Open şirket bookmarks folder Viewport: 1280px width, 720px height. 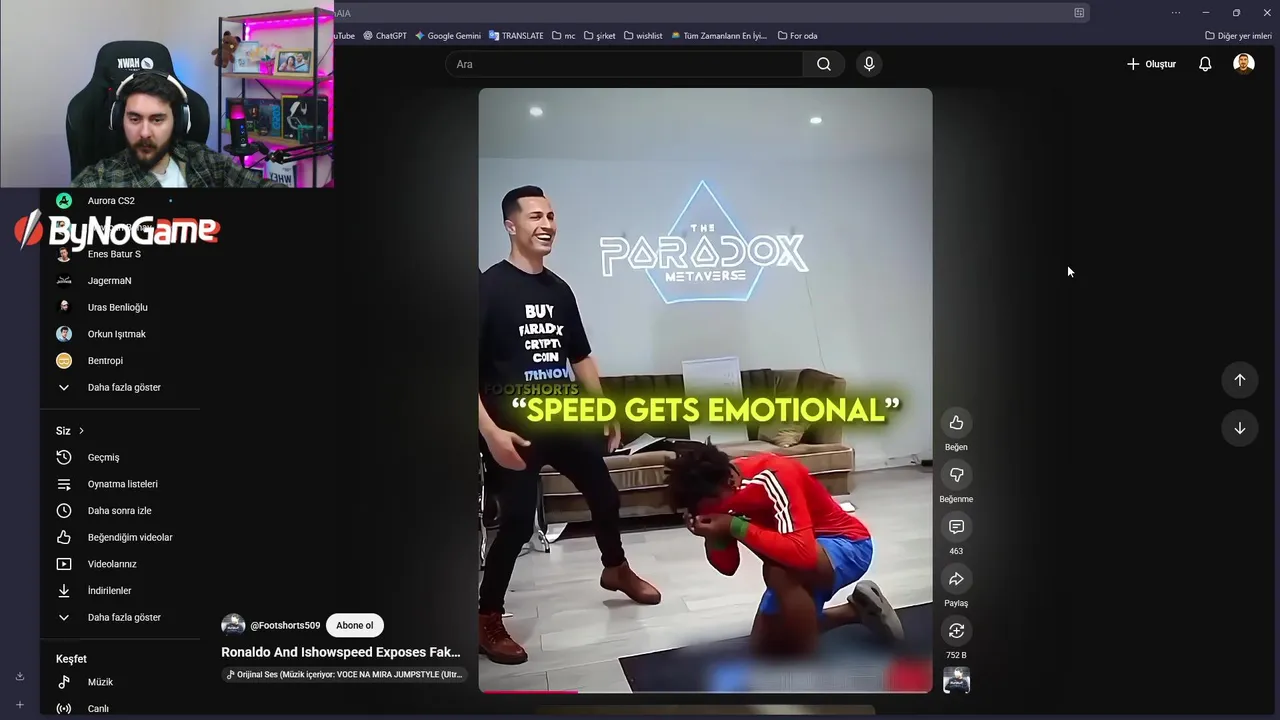(x=599, y=36)
